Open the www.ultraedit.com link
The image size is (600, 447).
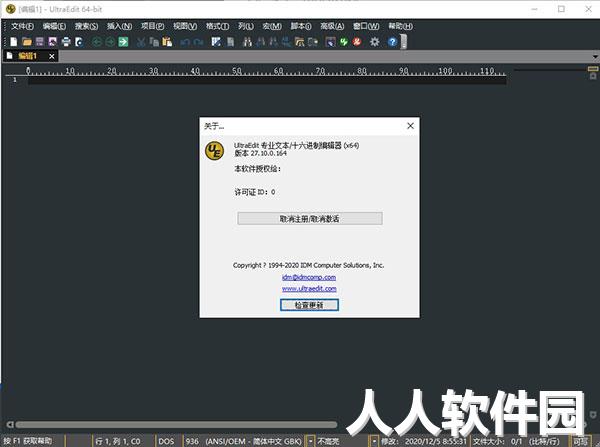point(309,289)
